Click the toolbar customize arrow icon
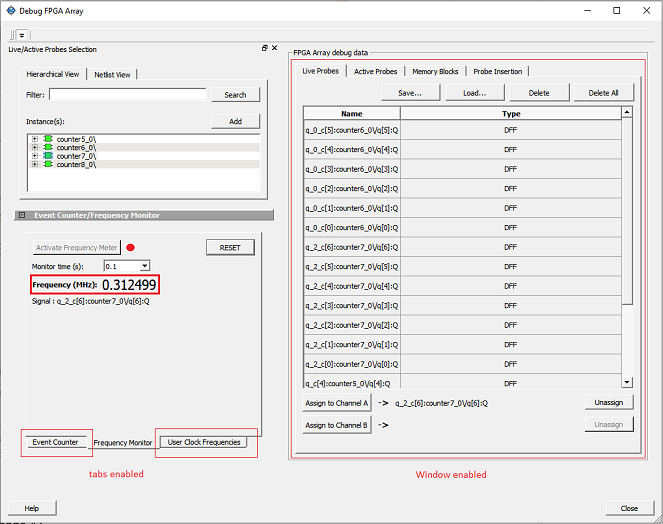Screen dimensions: 663x524 tap(22, 35)
